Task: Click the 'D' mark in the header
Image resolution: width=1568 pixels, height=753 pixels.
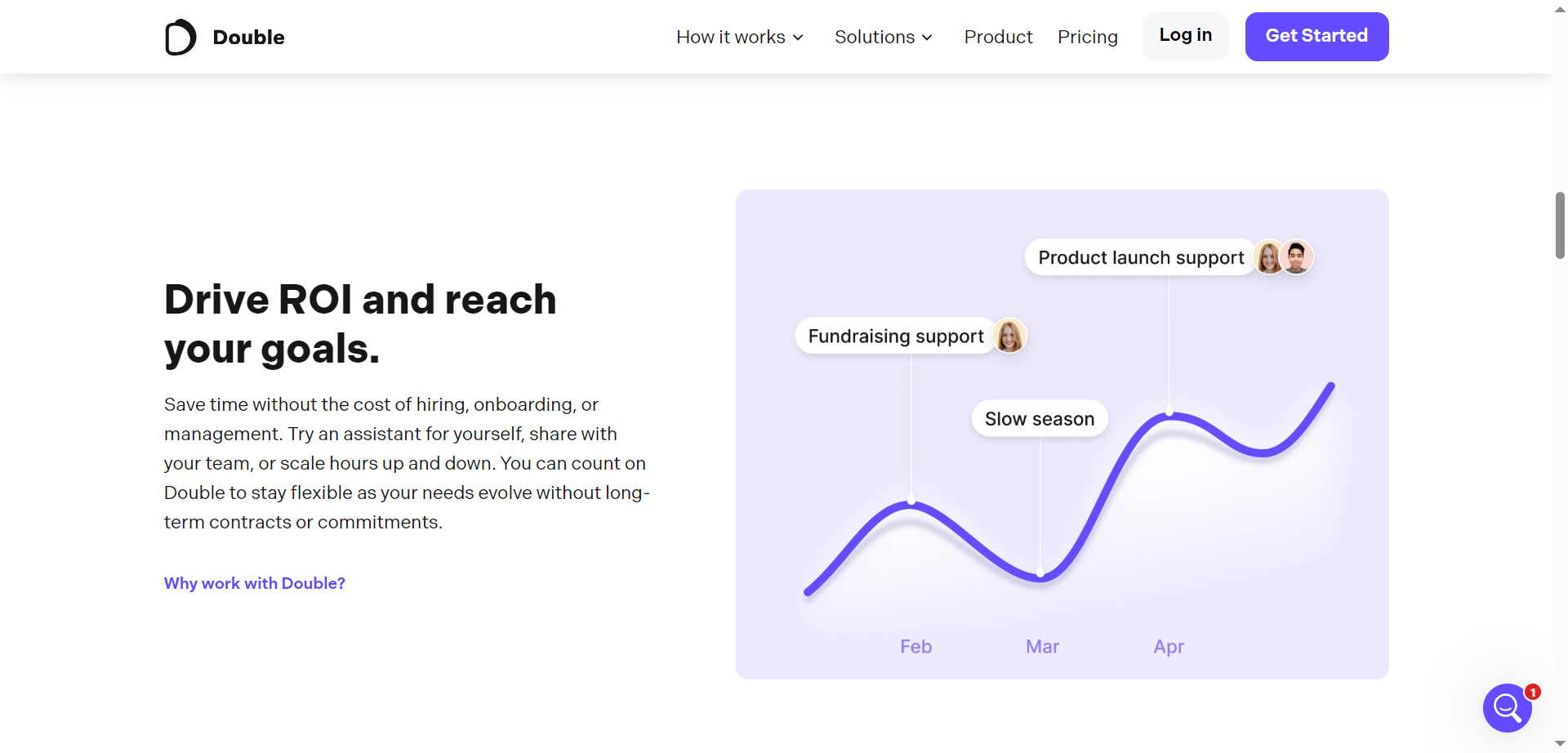Action: pos(180,37)
